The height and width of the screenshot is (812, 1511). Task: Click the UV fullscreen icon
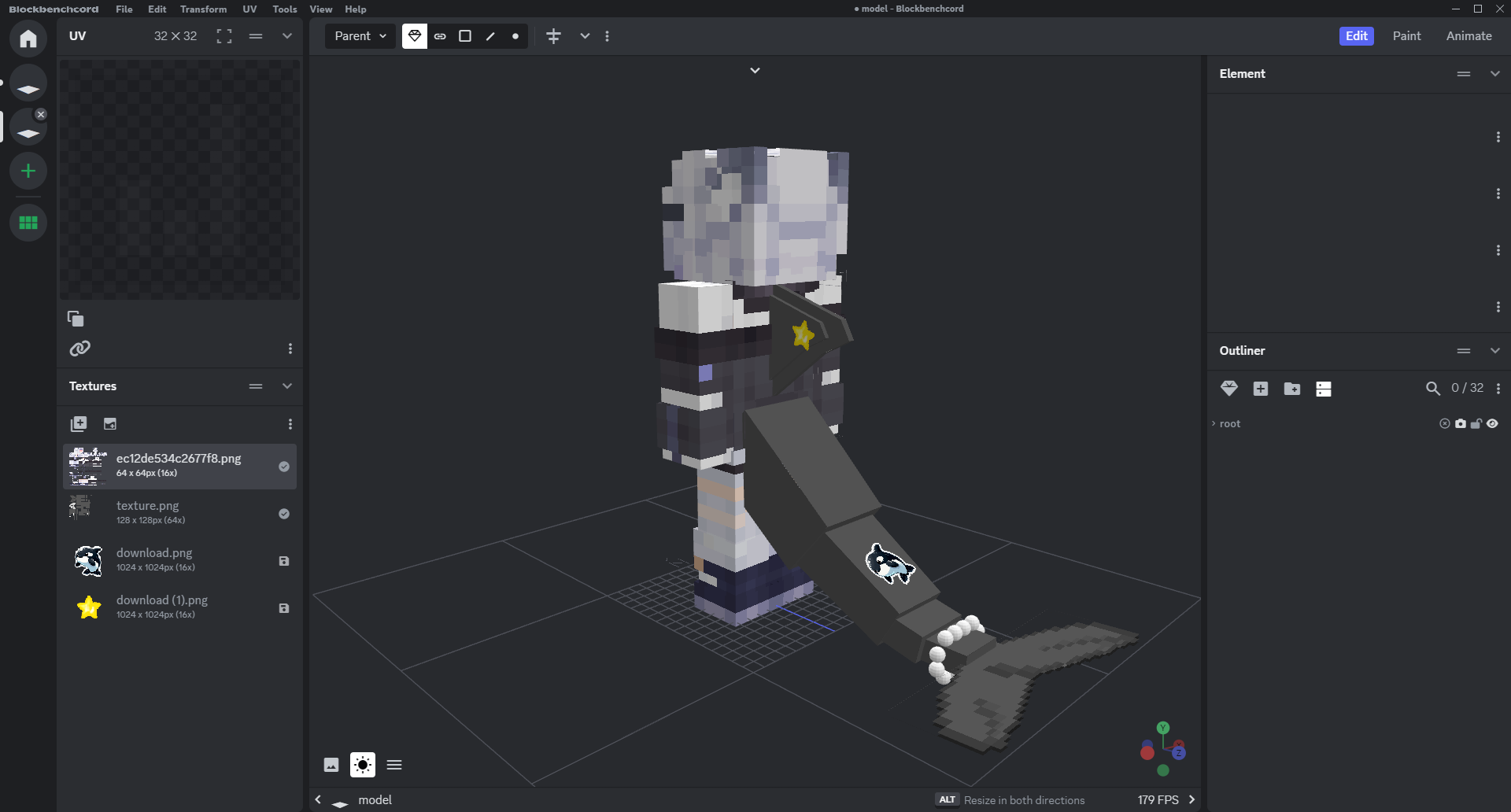point(224,36)
